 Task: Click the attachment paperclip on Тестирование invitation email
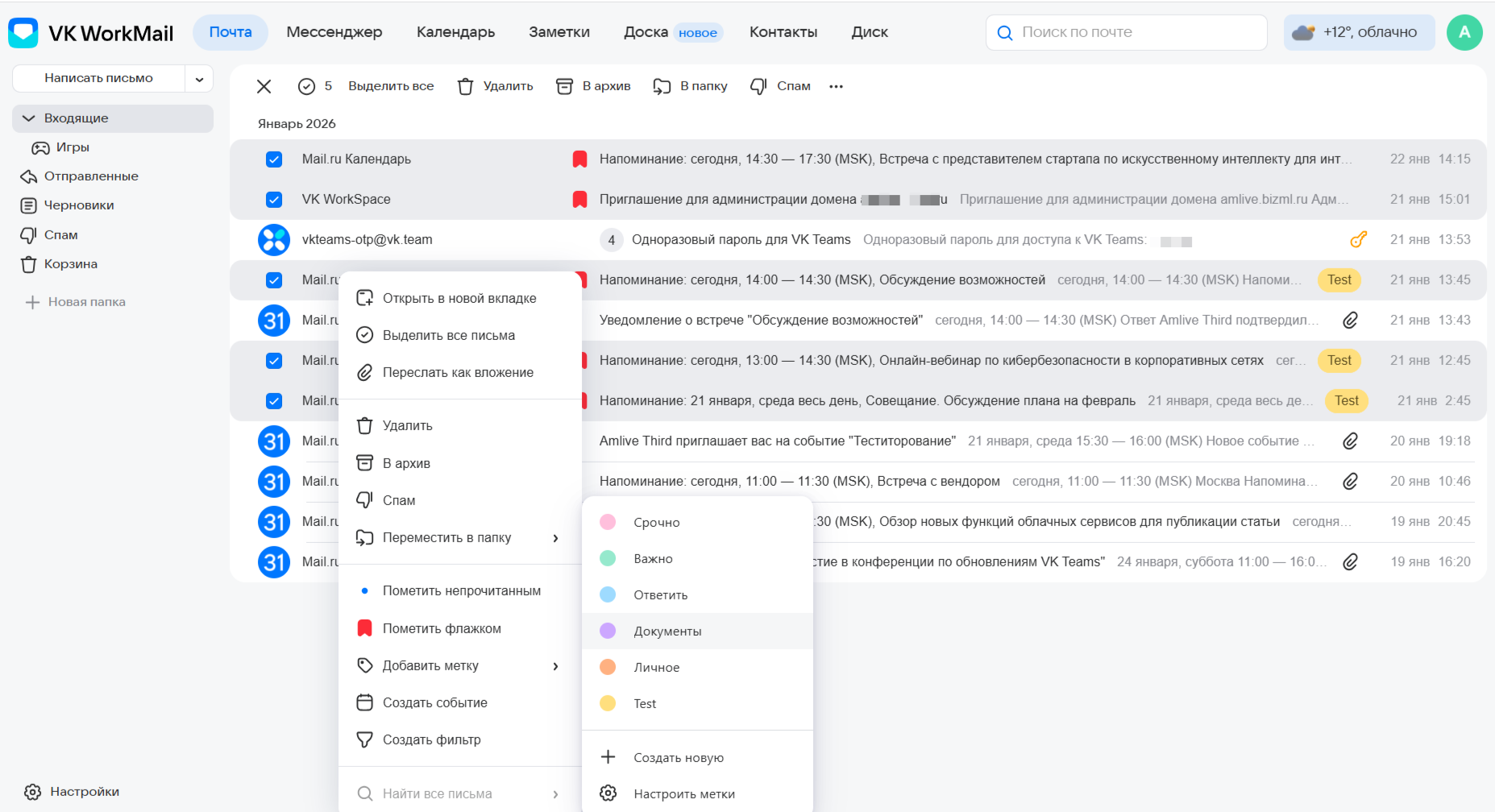1351,441
